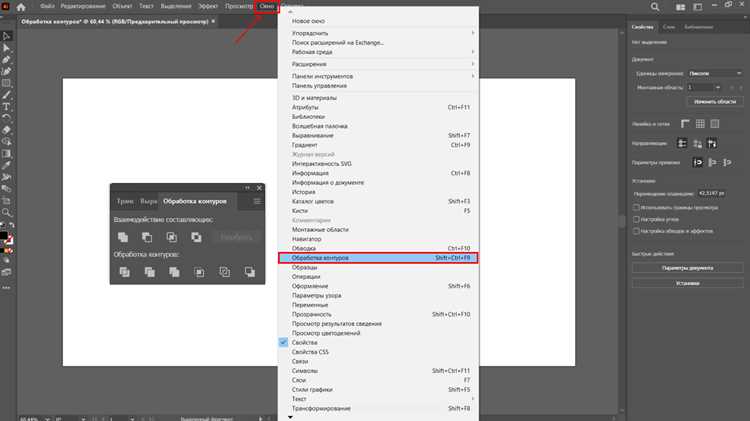Select the Selection tool arrow
The height and width of the screenshot is (421, 750).
click(x=6, y=36)
